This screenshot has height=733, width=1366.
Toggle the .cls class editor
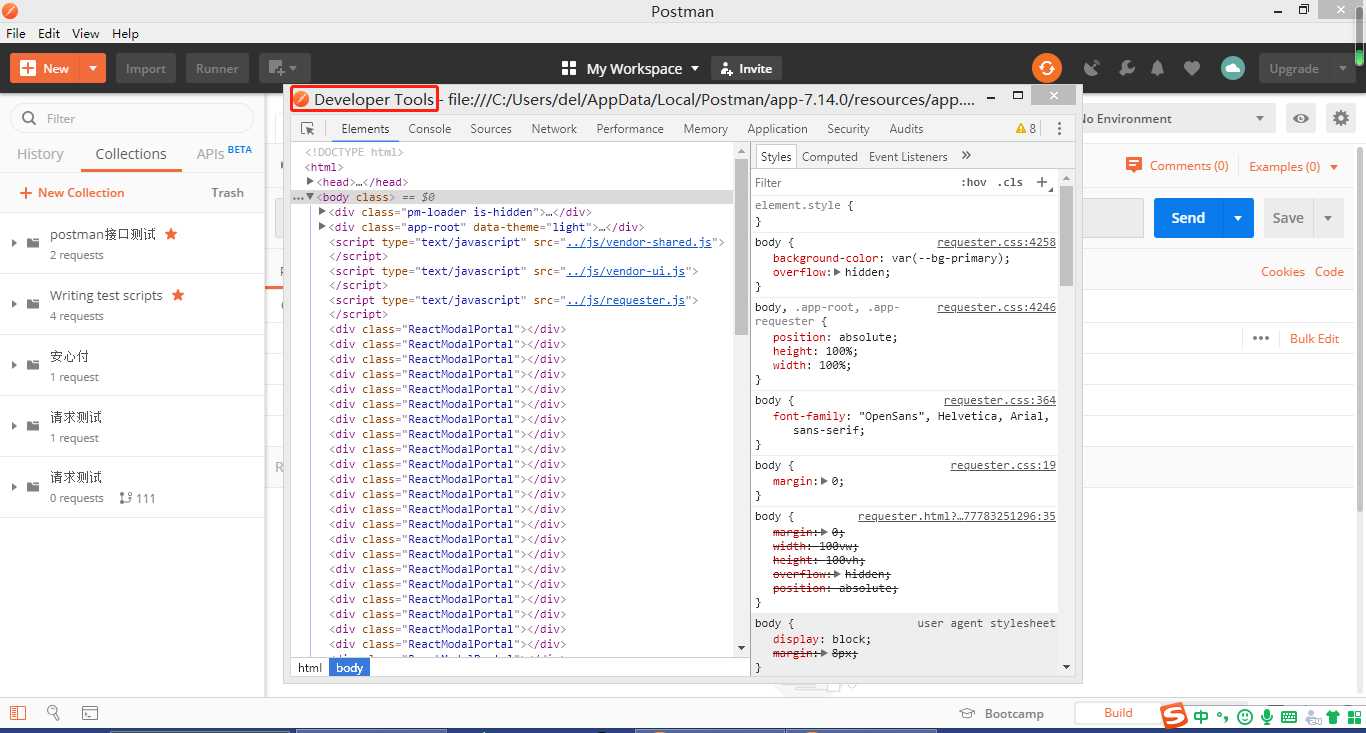point(1011,182)
